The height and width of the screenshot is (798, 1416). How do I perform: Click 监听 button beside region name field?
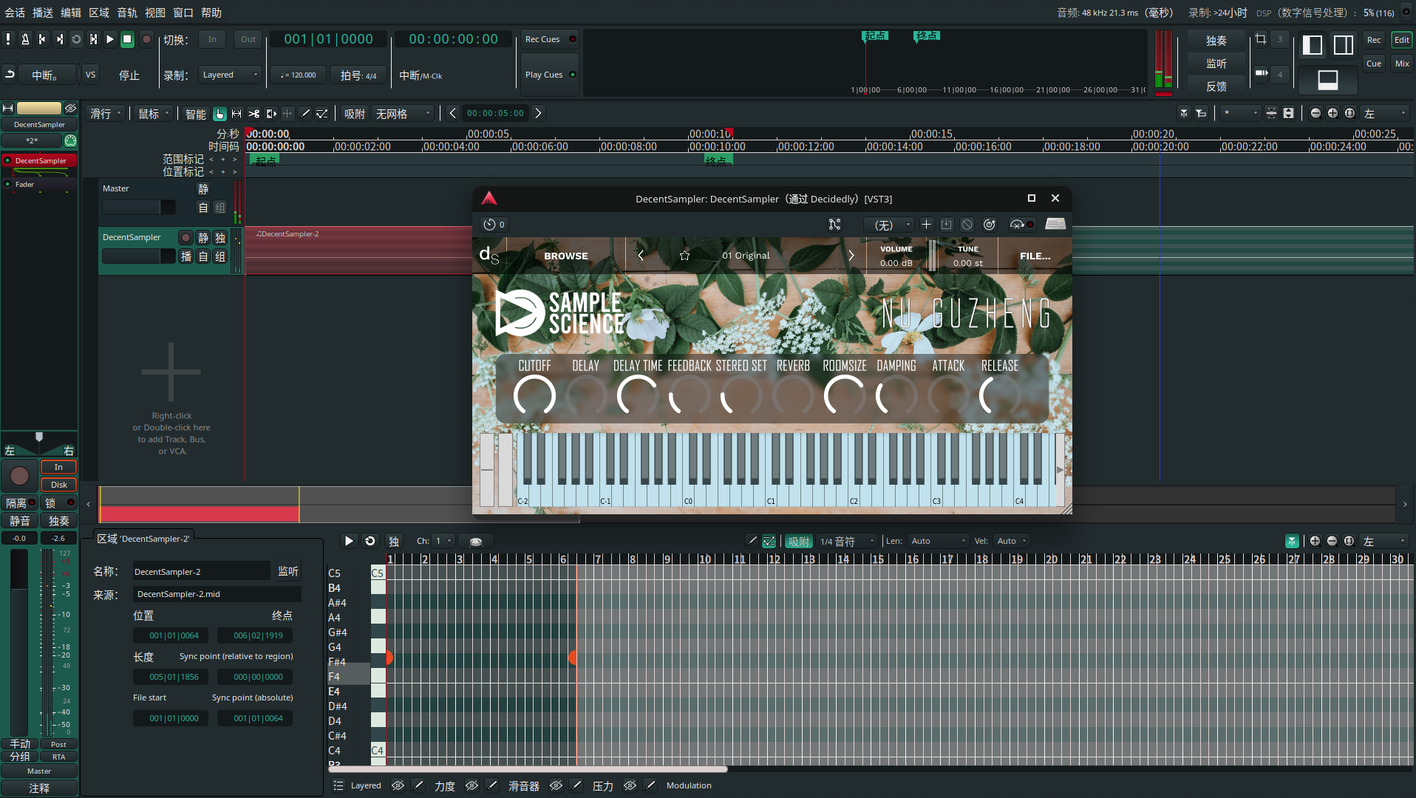click(x=288, y=571)
